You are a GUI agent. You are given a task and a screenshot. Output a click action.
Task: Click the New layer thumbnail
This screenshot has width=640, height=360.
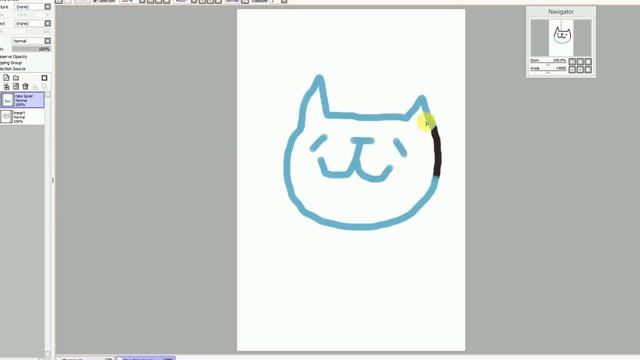[7, 100]
